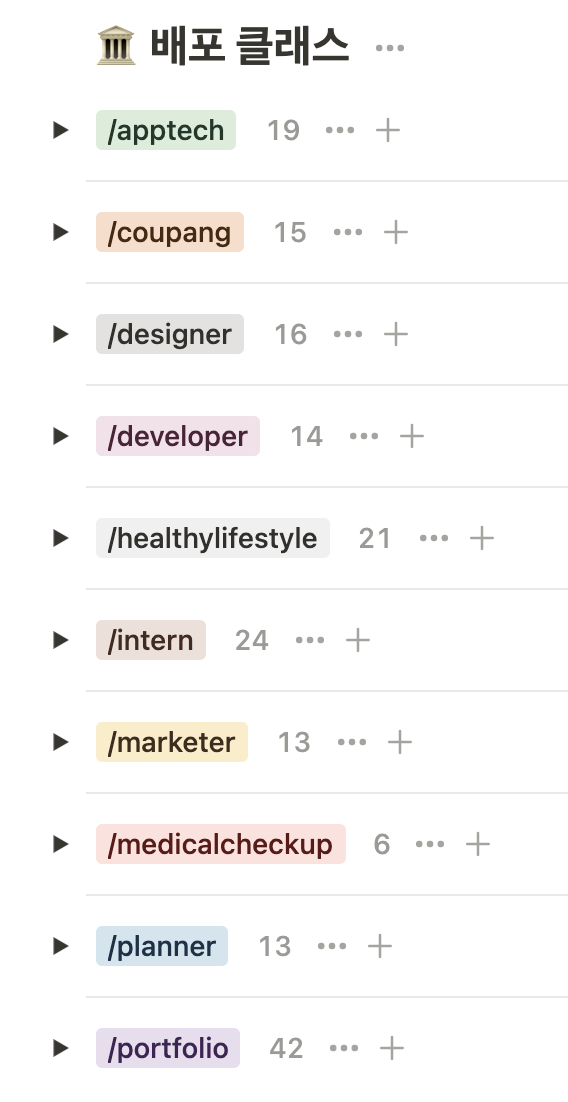Open more options for /medicalcheckup group
Viewport: 568px width, 1102px height.
(x=430, y=844)
